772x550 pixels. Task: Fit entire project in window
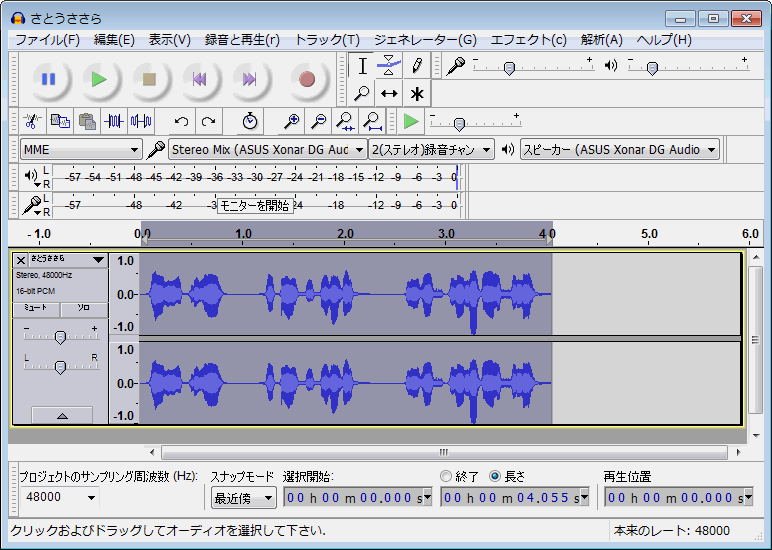(x=372, y=121)
